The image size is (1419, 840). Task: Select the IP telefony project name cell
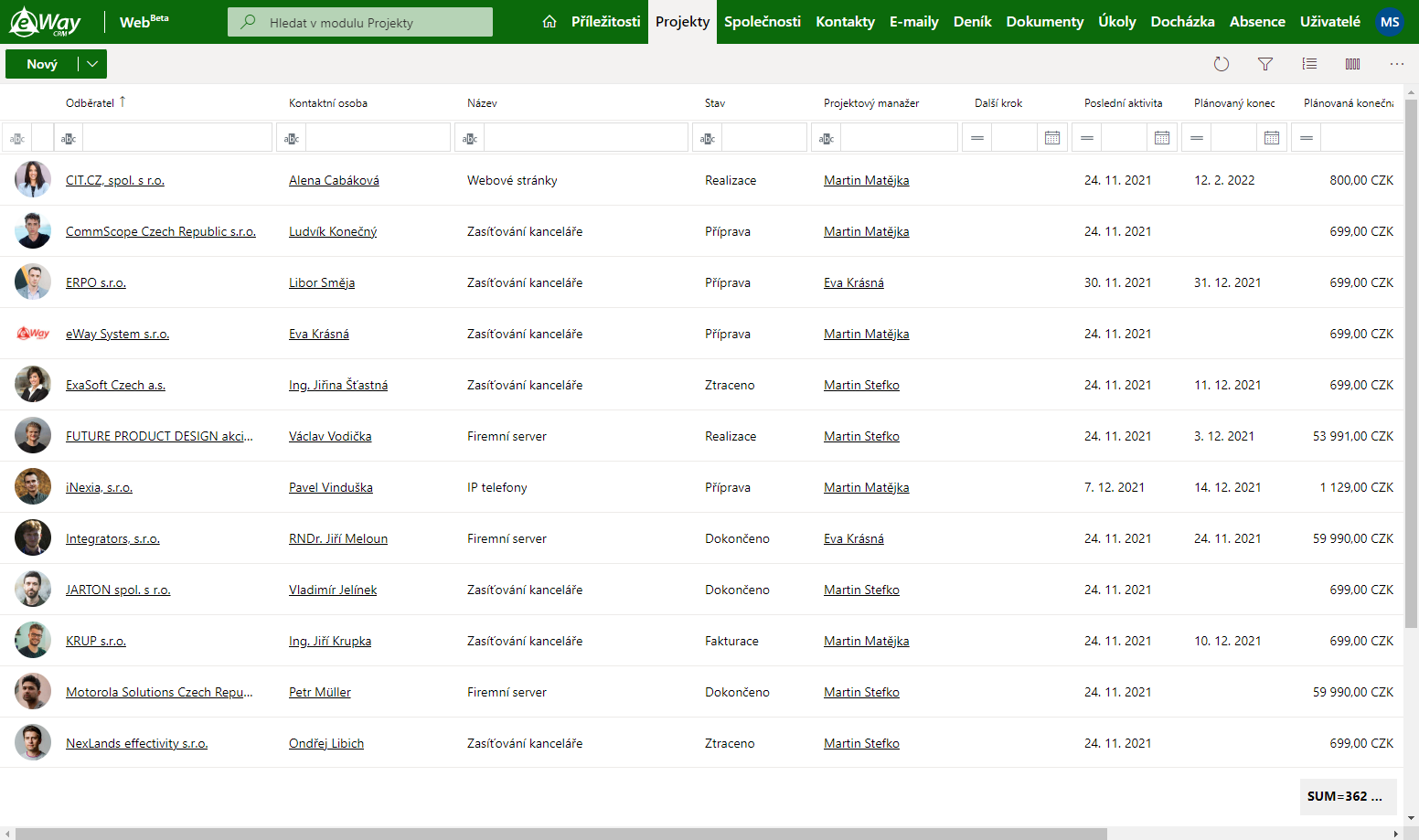tap(497, 488)
